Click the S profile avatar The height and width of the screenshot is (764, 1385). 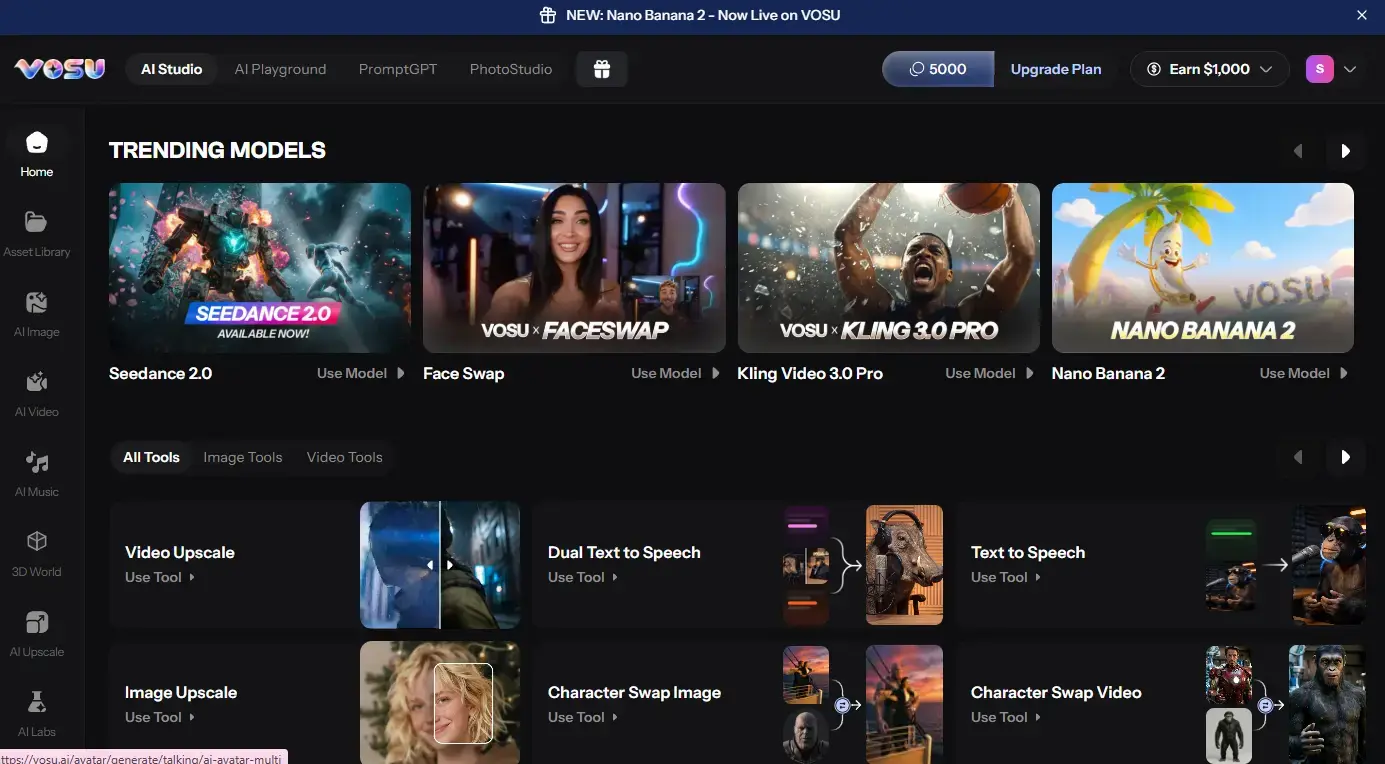pos(1320,69)
